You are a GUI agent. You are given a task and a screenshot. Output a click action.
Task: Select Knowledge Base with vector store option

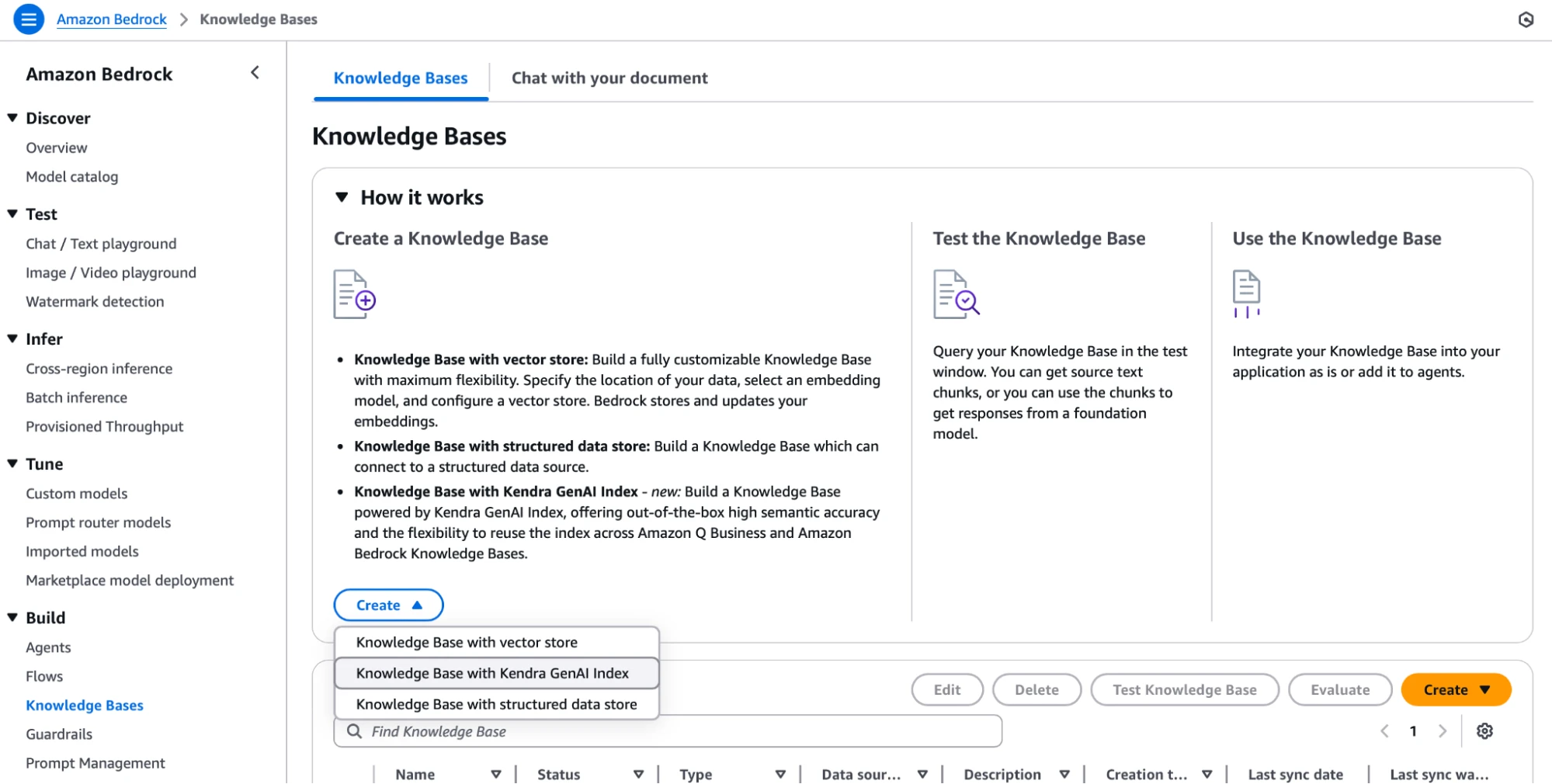coord(496,643)
